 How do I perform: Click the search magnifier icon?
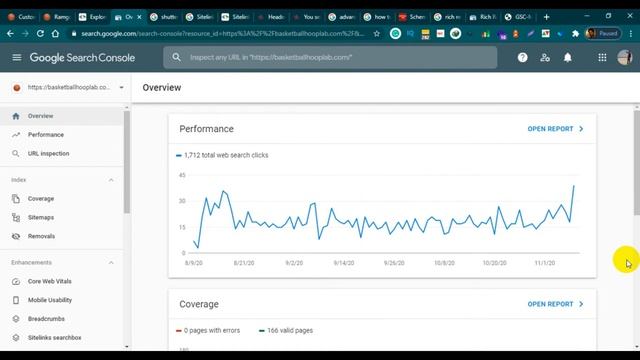176,58
